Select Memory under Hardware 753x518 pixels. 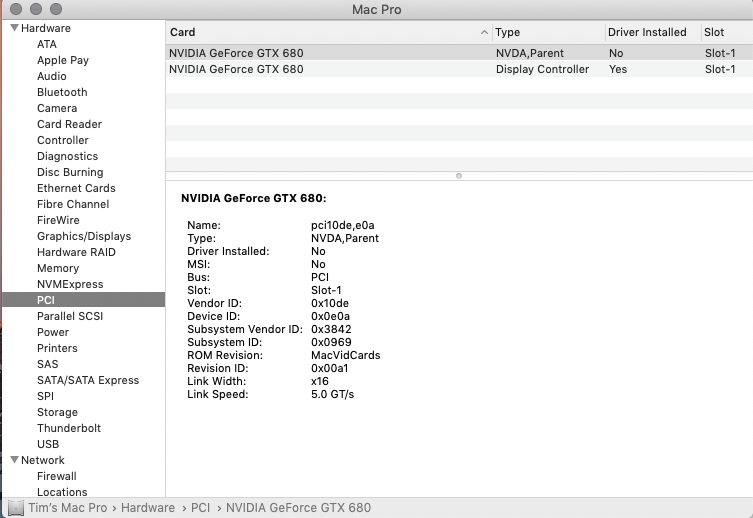58,268
